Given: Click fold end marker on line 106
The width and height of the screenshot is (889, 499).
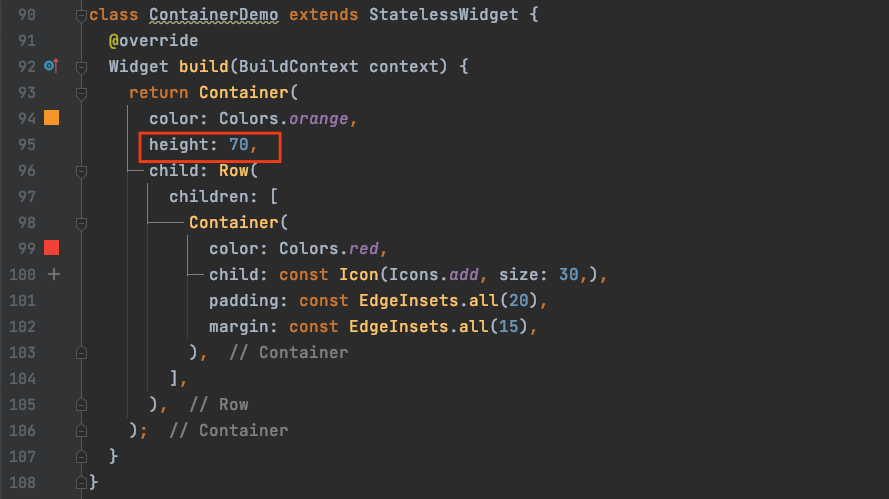Looking at the screenshot, I should 81,430.
